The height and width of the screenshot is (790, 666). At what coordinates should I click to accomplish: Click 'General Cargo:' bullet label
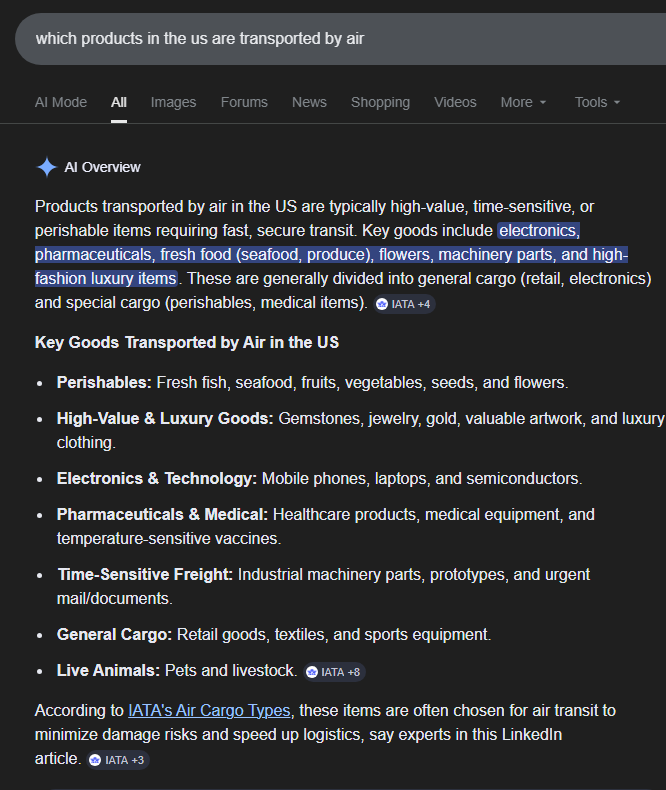pyautogui.click(x=114, y=634)
